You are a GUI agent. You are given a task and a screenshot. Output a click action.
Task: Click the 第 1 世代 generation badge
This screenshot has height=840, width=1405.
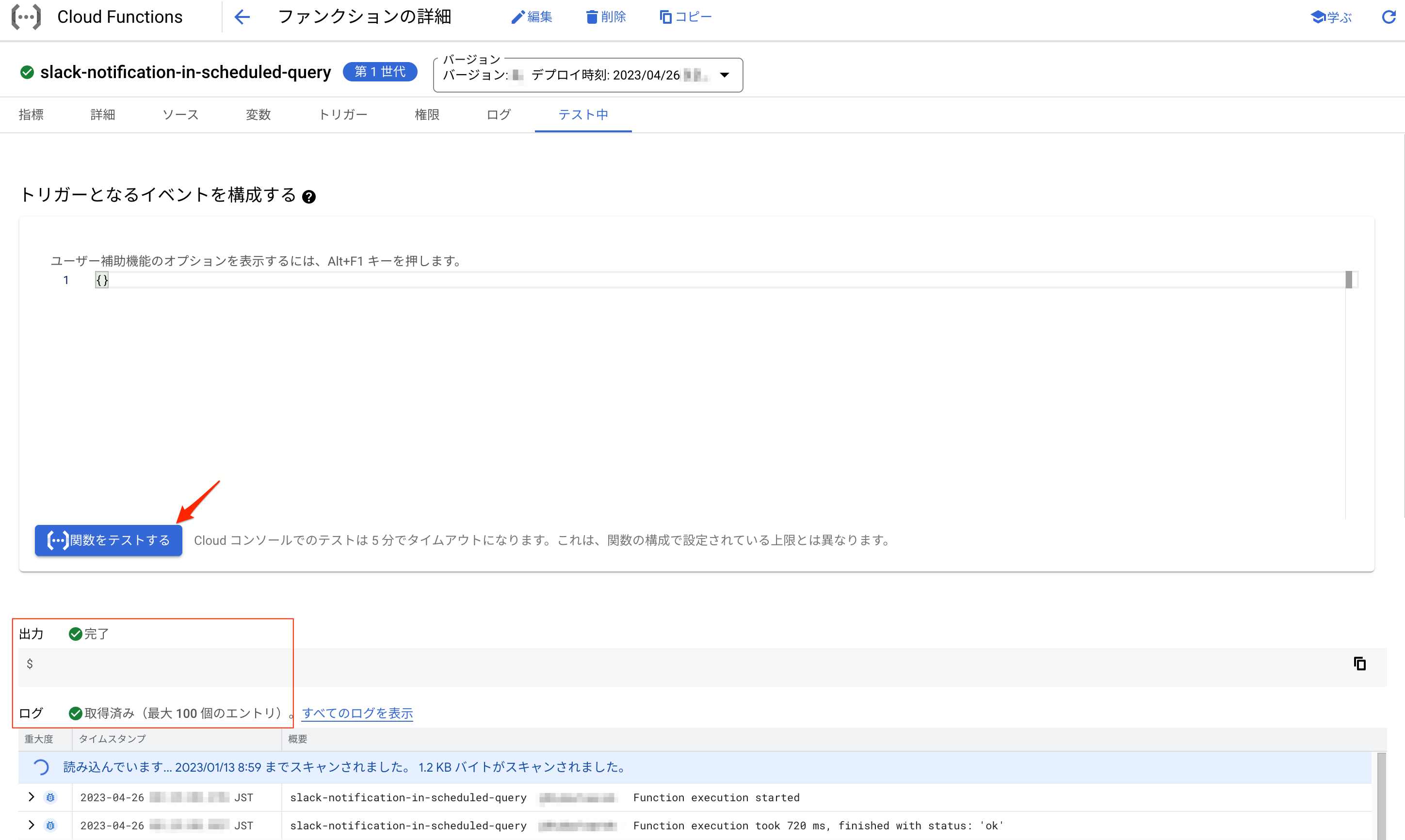380,72
